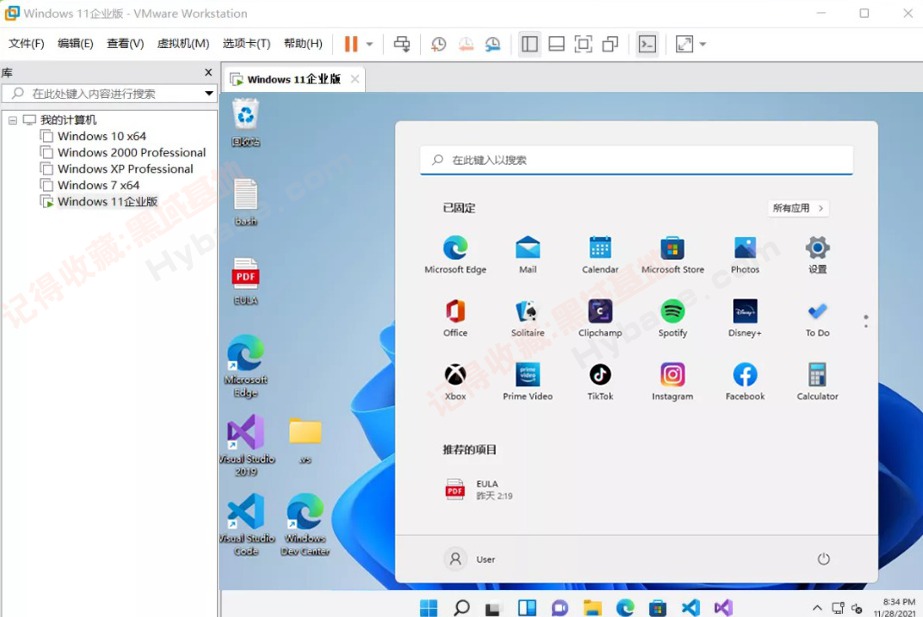Show the console view icon

click(648, 44)
